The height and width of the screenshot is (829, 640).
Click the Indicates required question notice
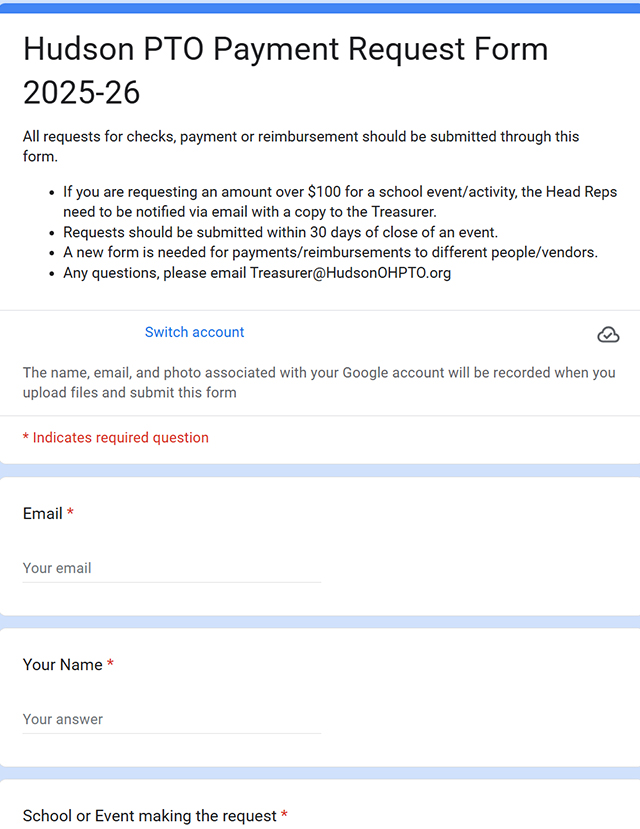(x=116, y=437)
